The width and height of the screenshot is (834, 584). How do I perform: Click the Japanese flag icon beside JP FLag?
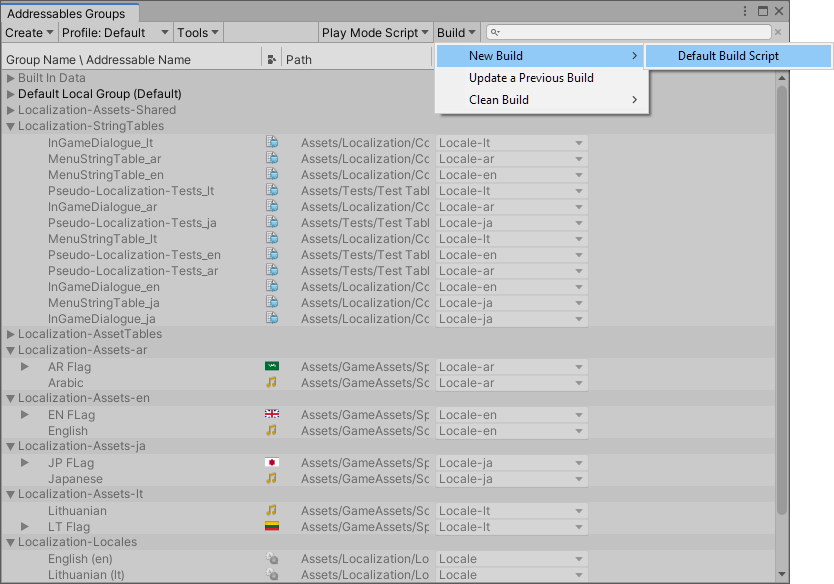pos(270,462)
